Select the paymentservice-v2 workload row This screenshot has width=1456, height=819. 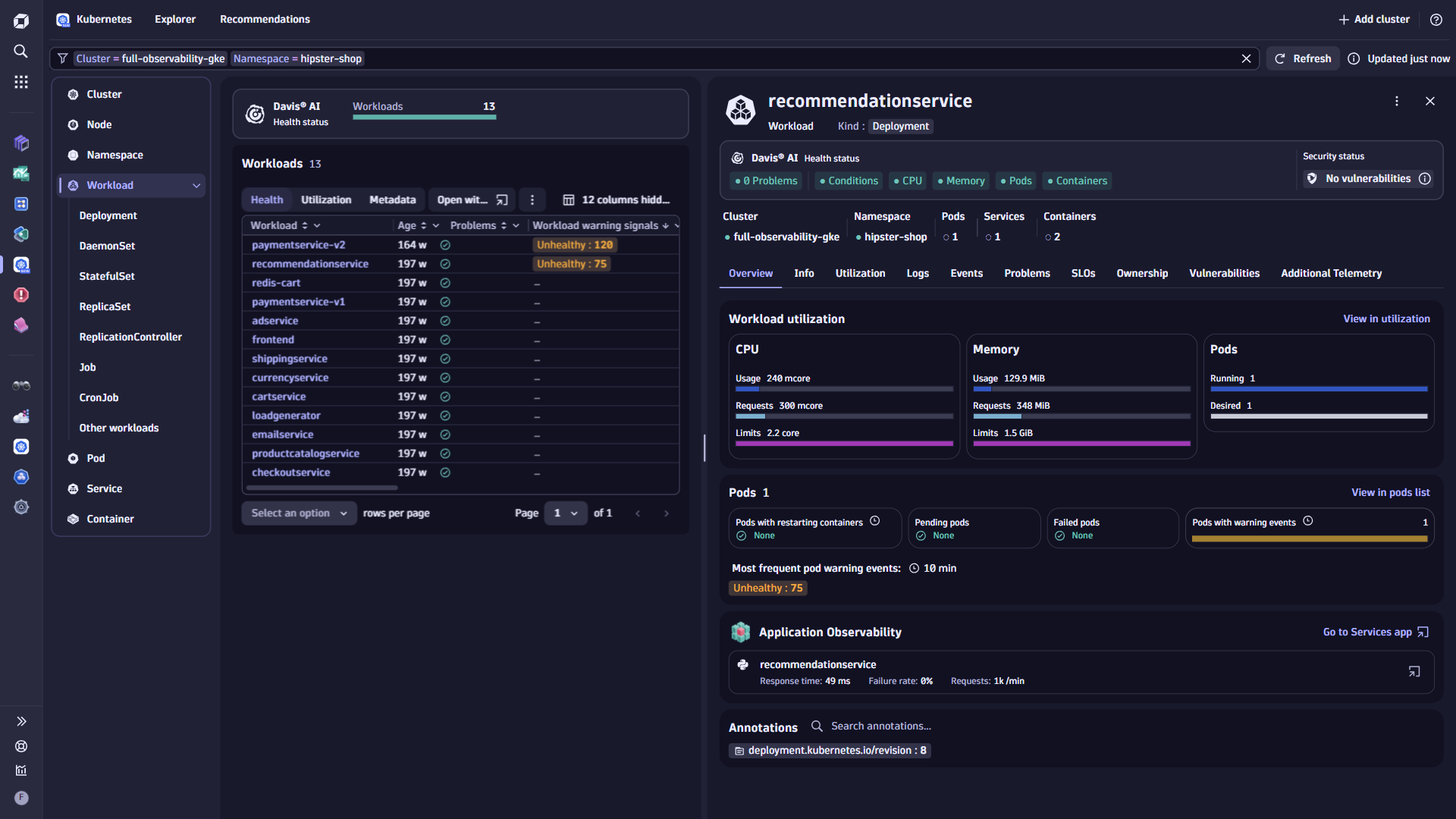[x=460, y=245]
